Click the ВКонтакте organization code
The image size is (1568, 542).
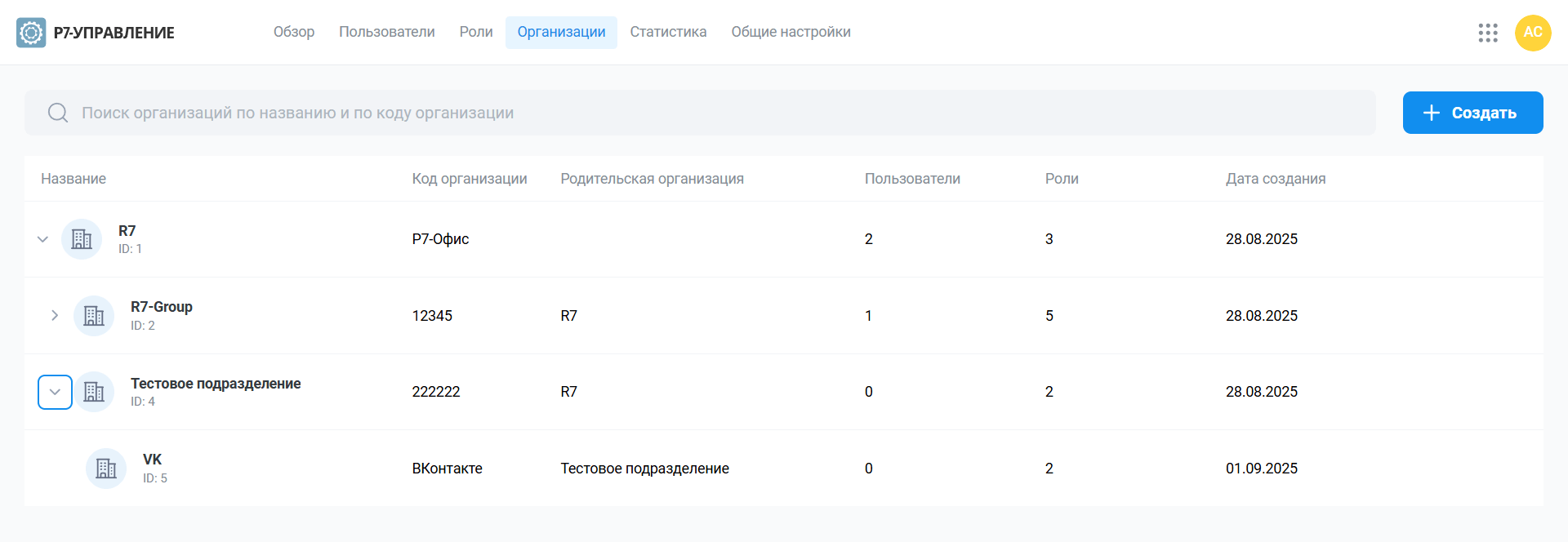pos(447,469)
